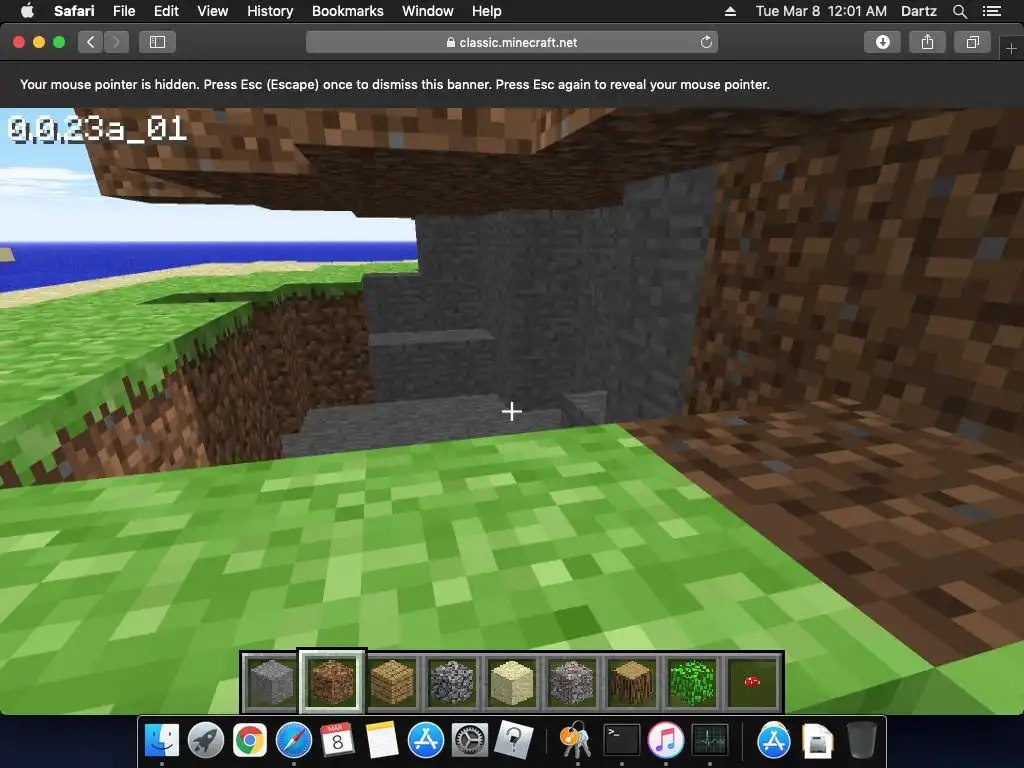Open the Dartz user menu
The width and height of the screenshot is (1024, 768).
tap(919, 11)
